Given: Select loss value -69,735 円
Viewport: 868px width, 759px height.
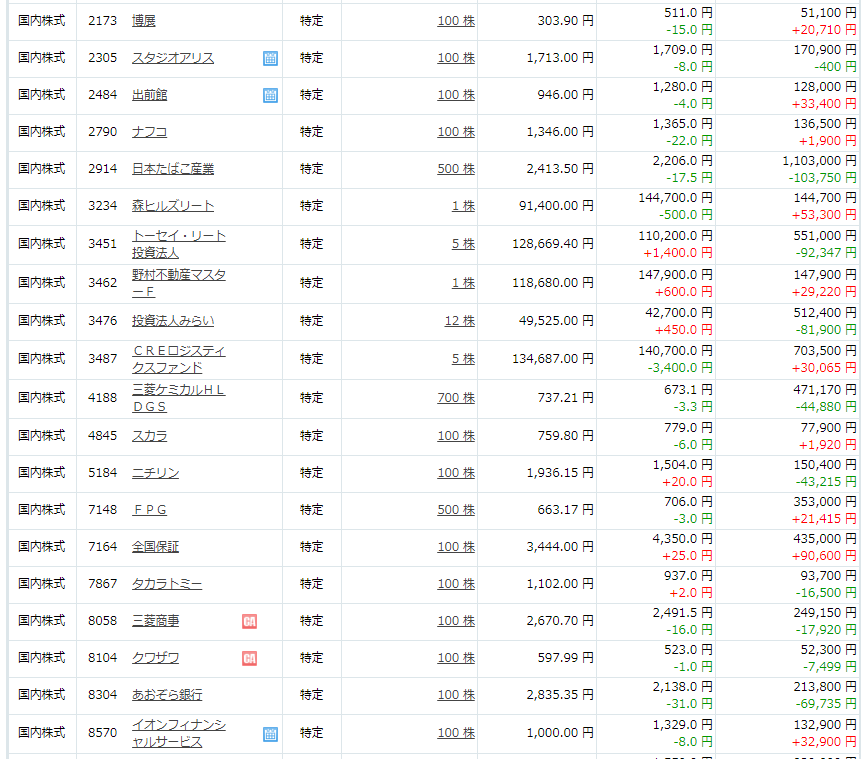Looking at the screenshot, I should pos(826,704).
